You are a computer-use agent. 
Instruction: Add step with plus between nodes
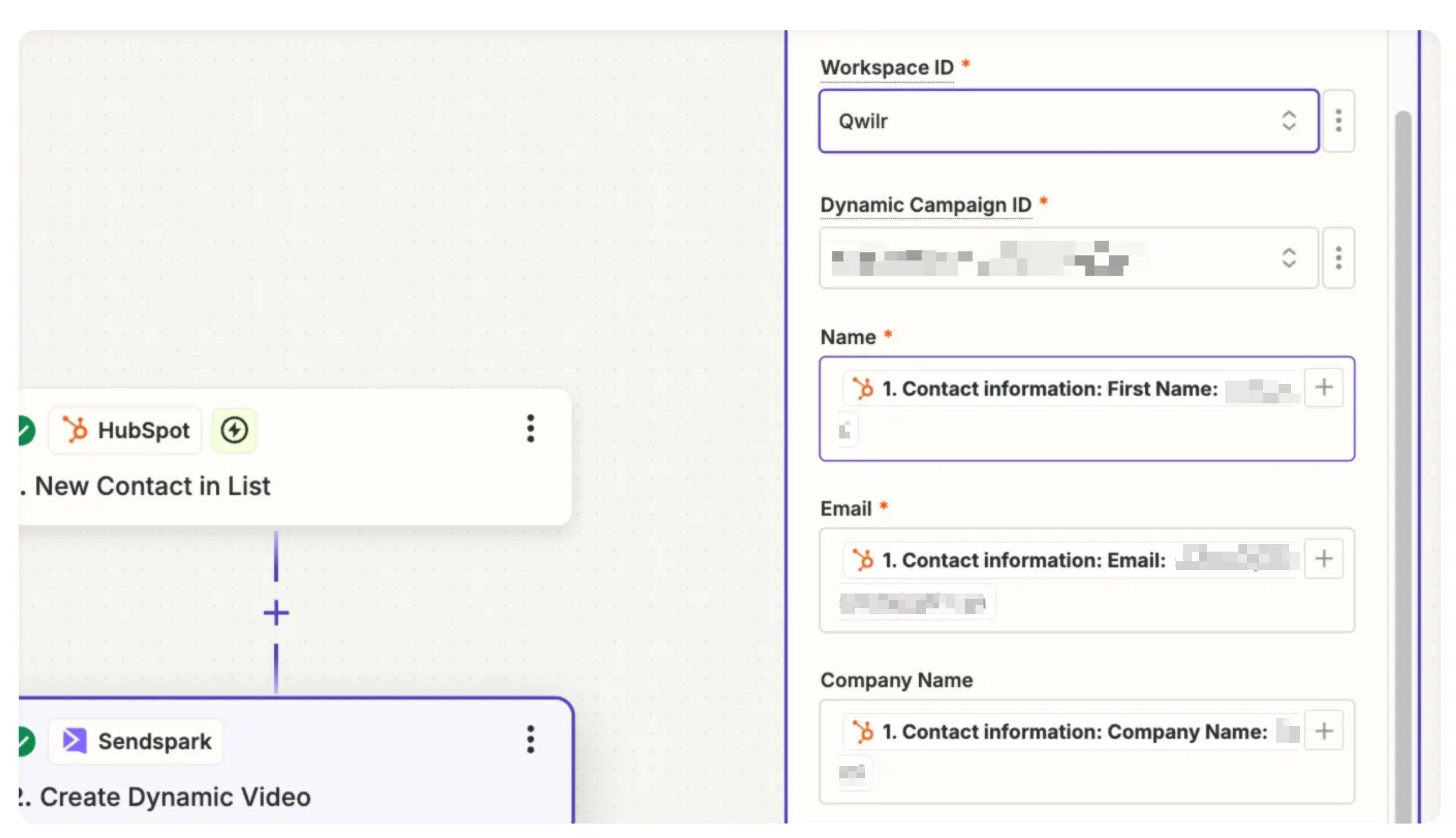pyautogui.click(x=276, y=612)
